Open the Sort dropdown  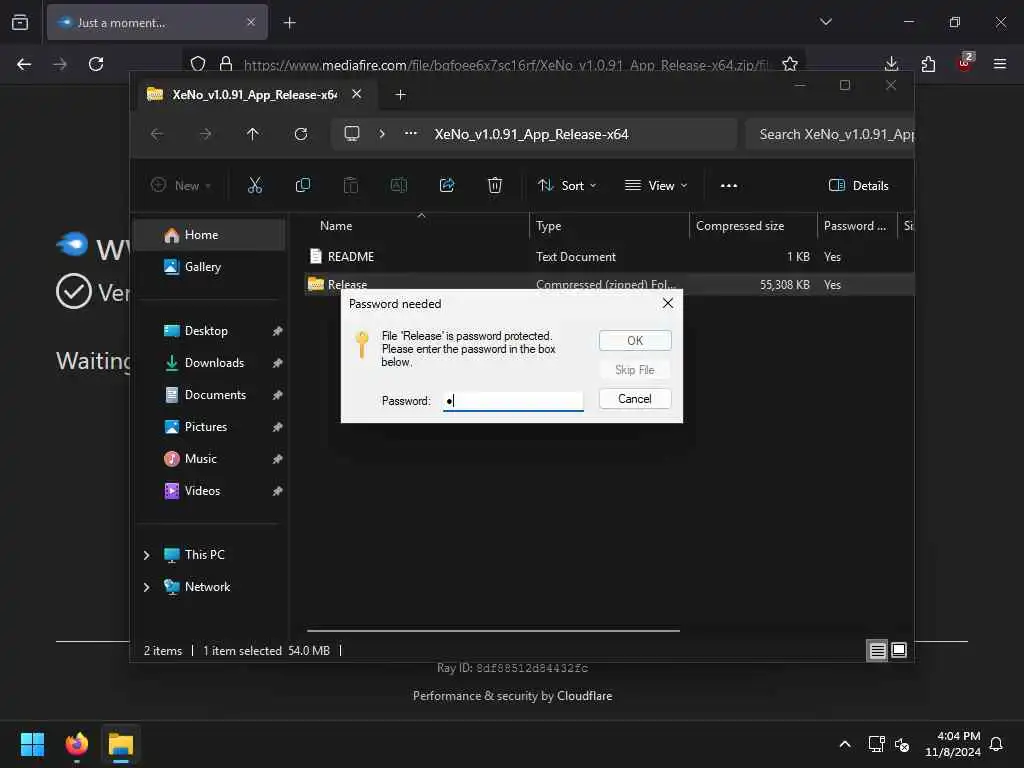pyautogui.click(x=567, y=185)
